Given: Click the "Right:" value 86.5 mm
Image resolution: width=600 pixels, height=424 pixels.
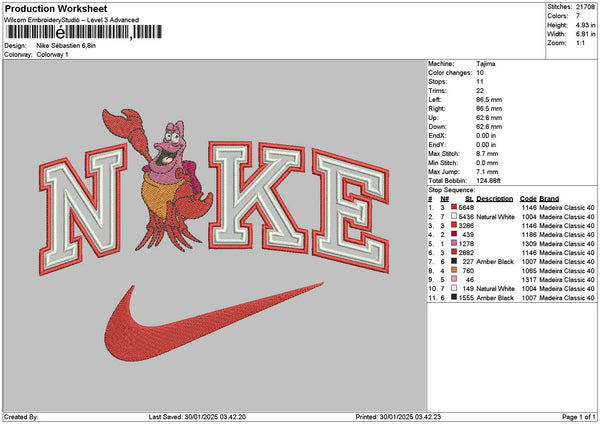Looking at the screenshot, I should (489, 109).
